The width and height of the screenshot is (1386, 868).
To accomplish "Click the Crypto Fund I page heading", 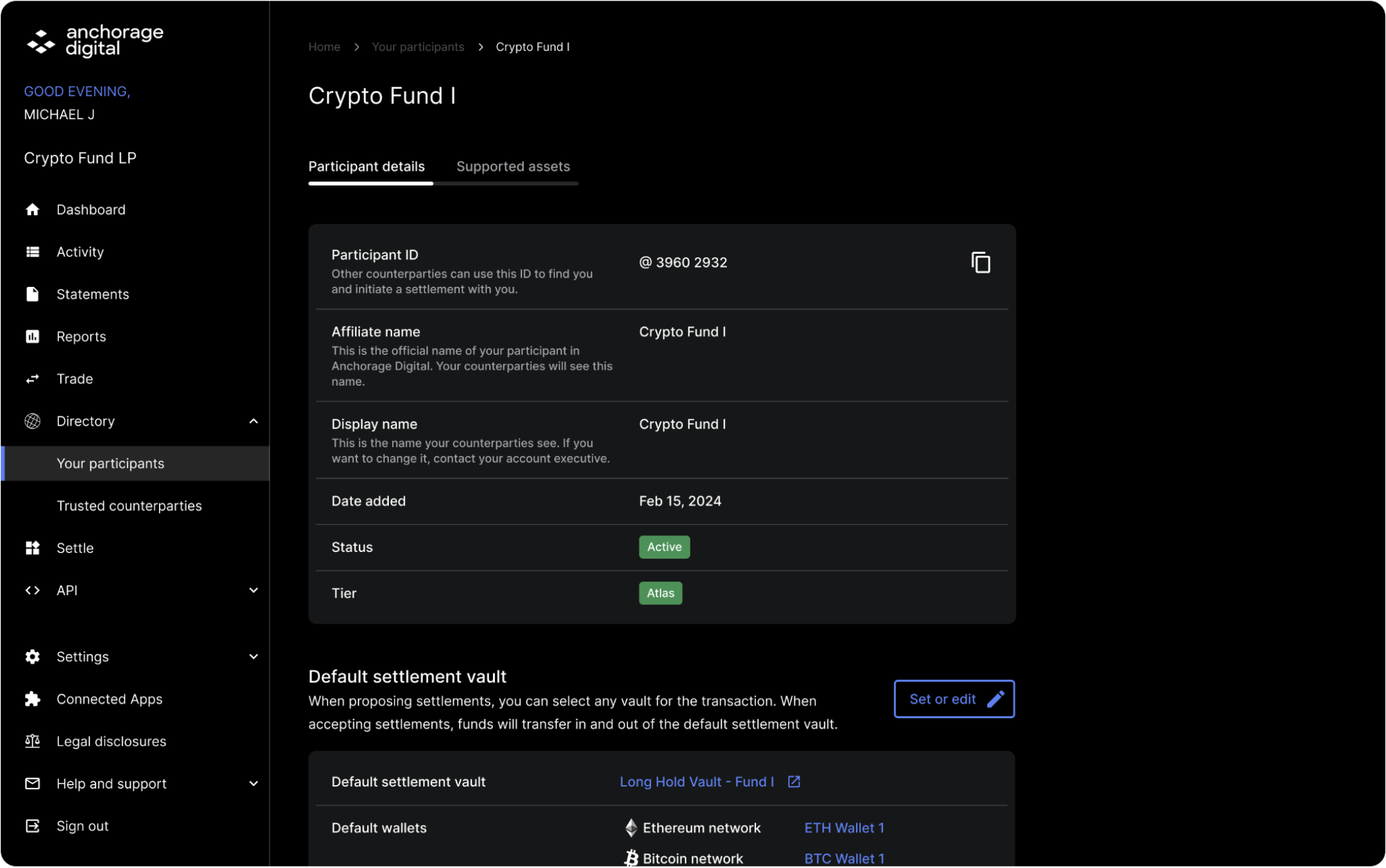I will coord(382,96).
